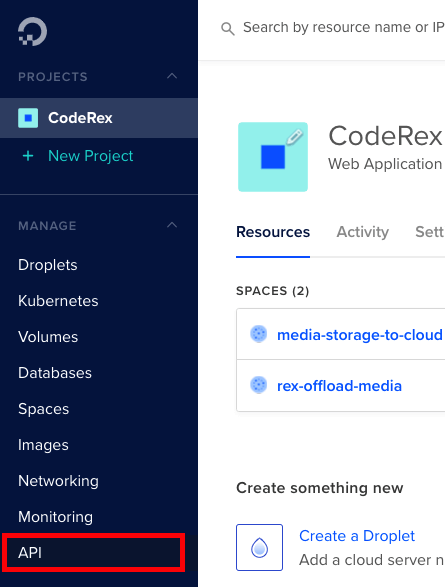Click the SPACES (2) section label

click(272, 291)
